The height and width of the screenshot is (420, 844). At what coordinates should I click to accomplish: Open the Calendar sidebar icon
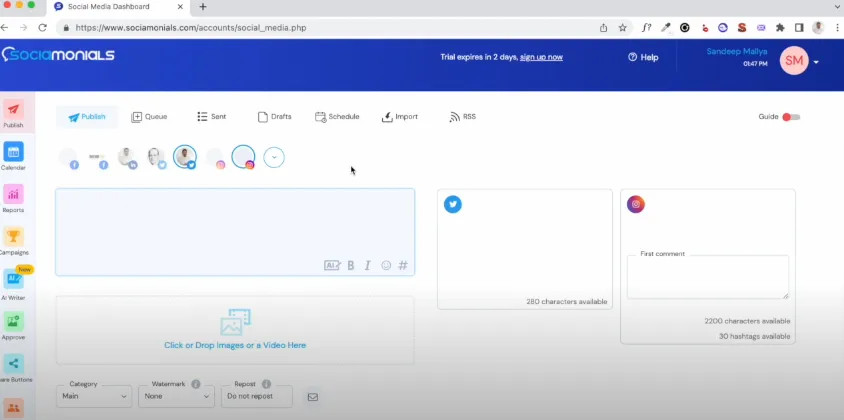pyautogui.click(x=13, y=152)
